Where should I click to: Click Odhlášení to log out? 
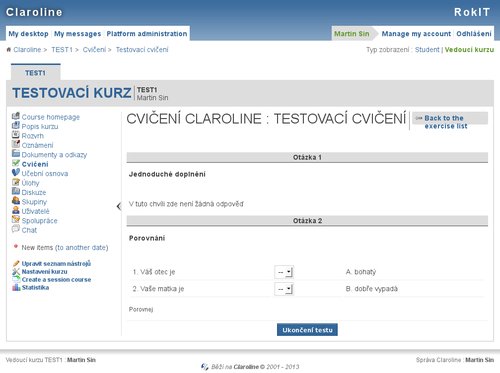[x=474, y=34]
